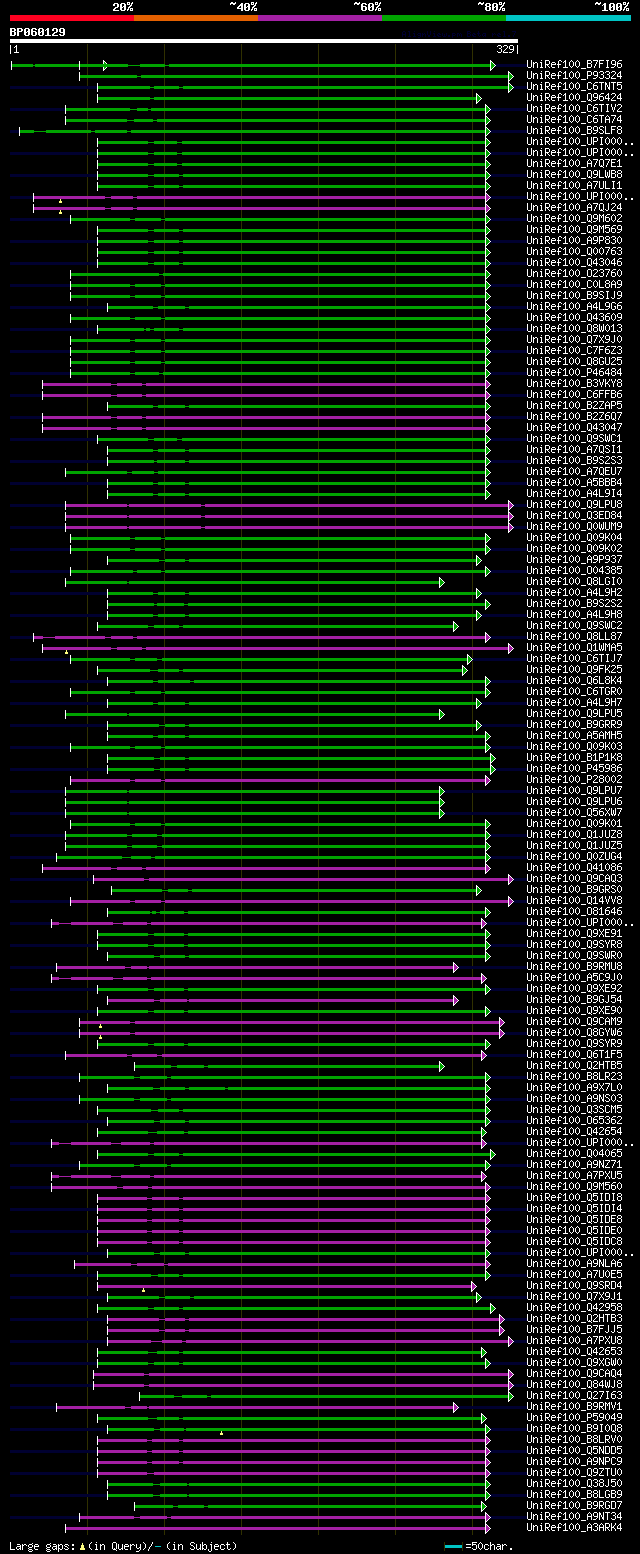This screenshot has height=1554, width=640.
Task: Click the UniRef100_Q6L8K4 label
Action: [x=574, y=680]
